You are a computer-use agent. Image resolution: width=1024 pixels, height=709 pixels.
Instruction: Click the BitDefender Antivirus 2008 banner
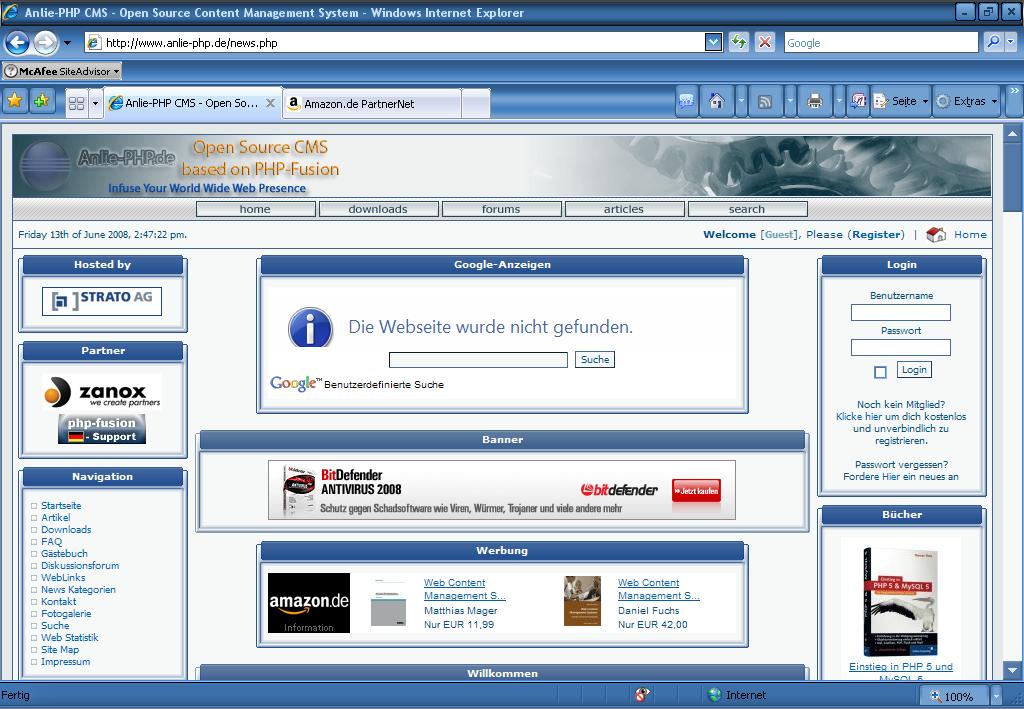501,490
